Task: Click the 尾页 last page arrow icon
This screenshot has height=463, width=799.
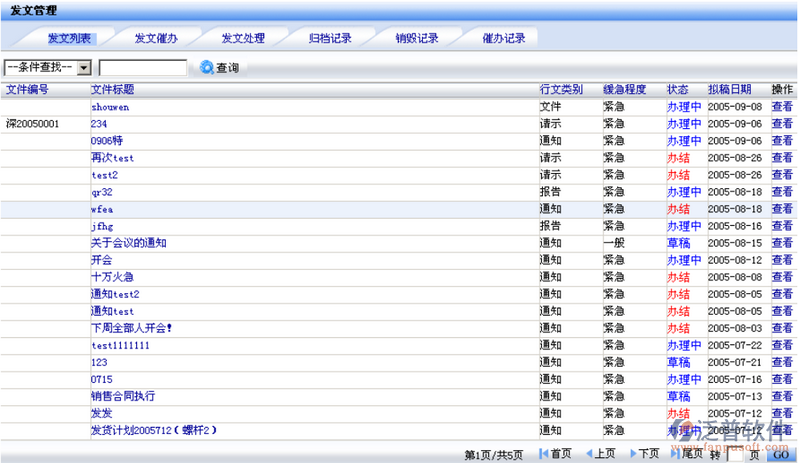Action: [674, 454]
